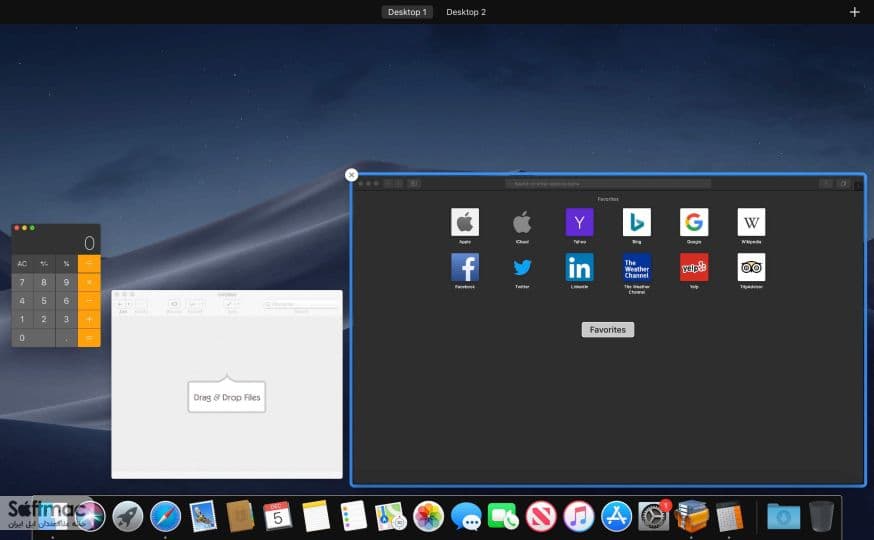Click the multiply key in Calculator

[89, 282]
